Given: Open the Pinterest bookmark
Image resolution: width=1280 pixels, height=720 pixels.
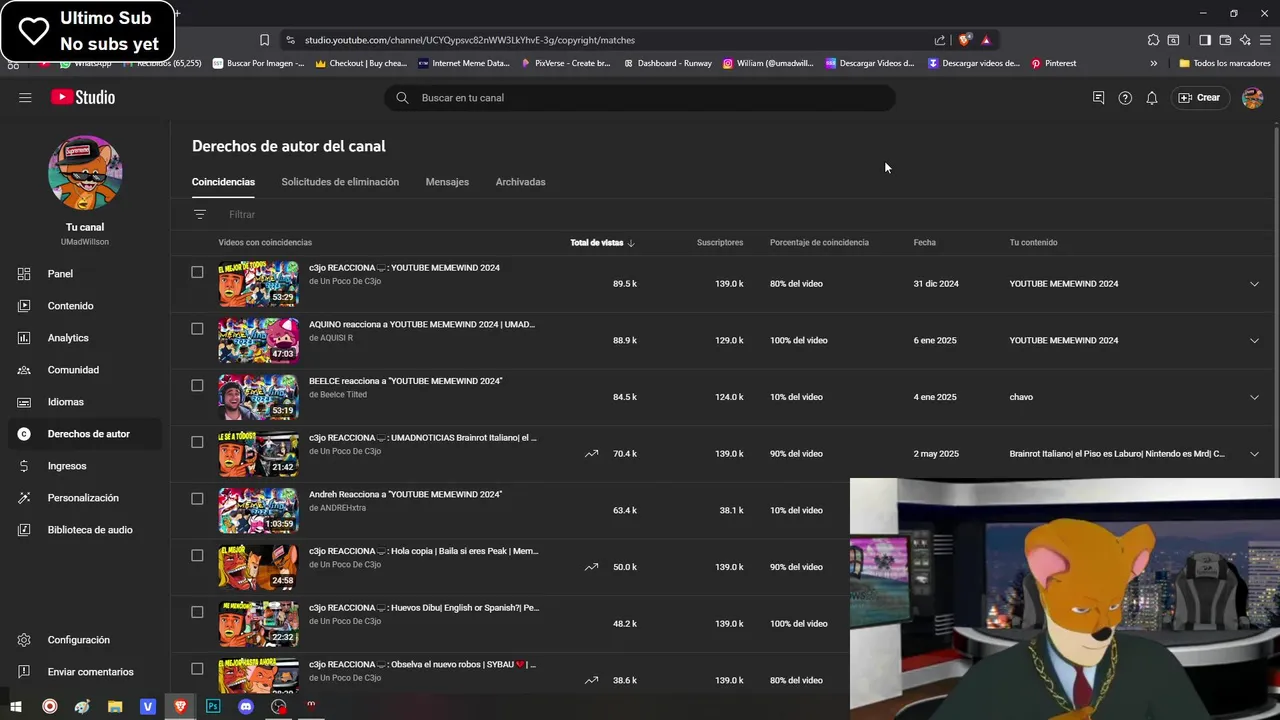Looking at the screenshot, I should click(x=1053, y=63).
